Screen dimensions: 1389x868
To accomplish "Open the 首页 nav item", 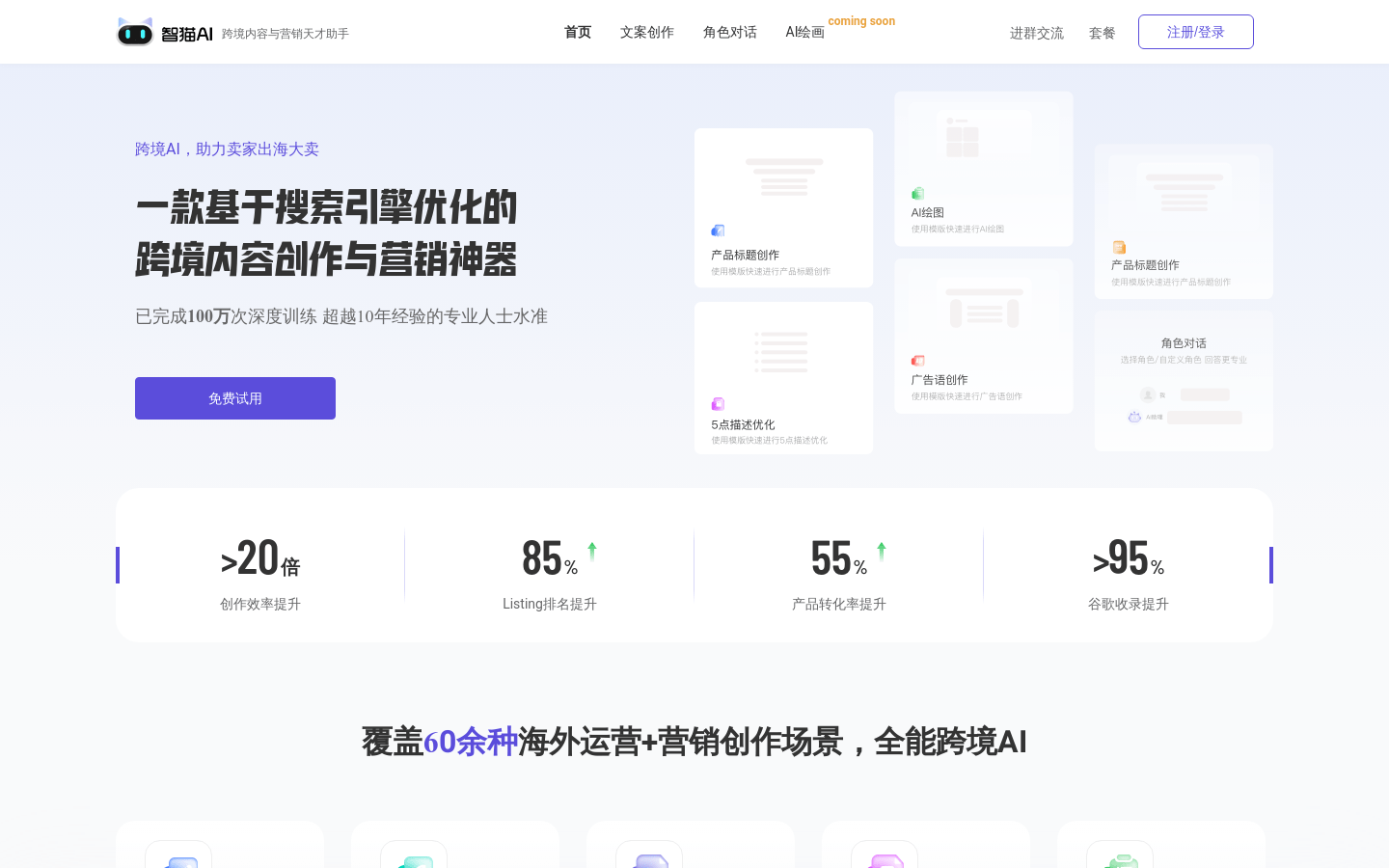I will (x=578, y=32).
